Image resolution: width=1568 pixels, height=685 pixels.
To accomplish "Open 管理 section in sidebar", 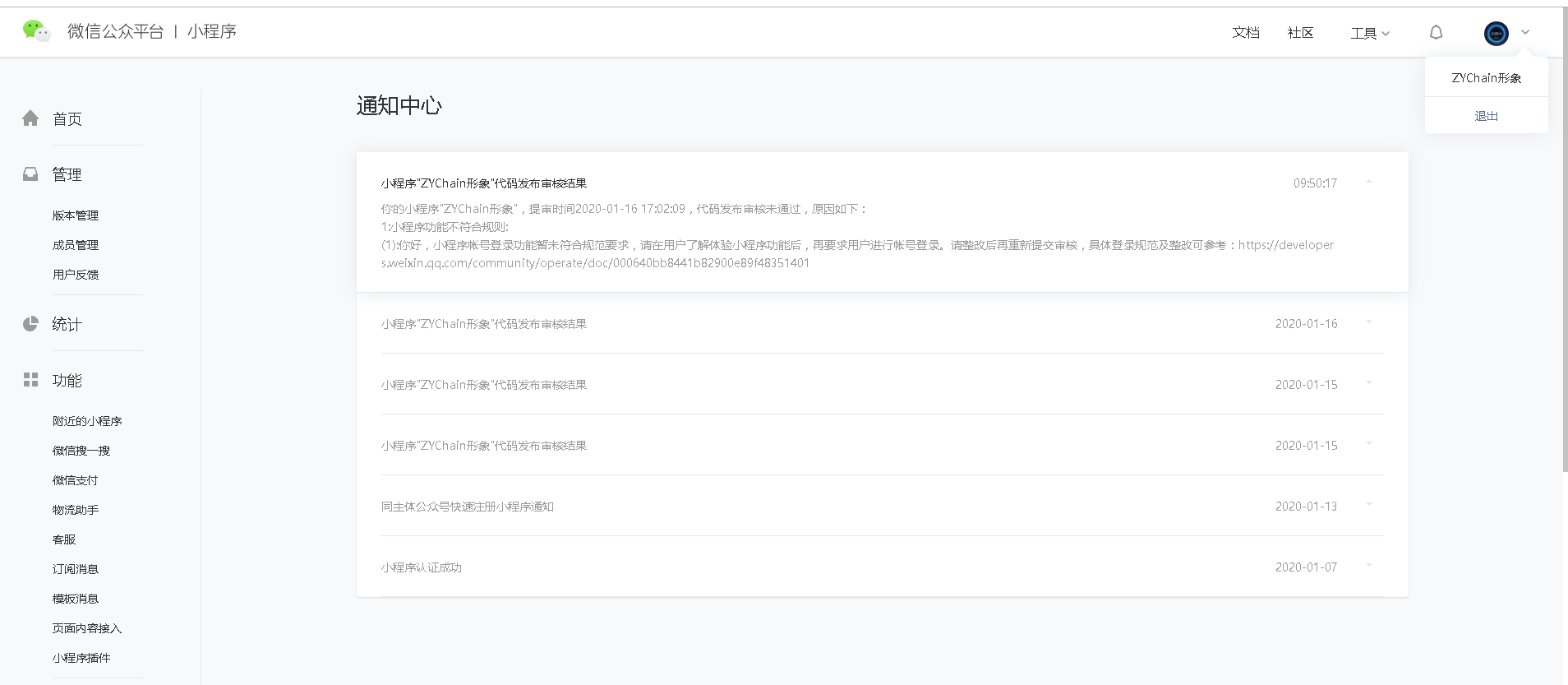I will (x=67, y=175).
